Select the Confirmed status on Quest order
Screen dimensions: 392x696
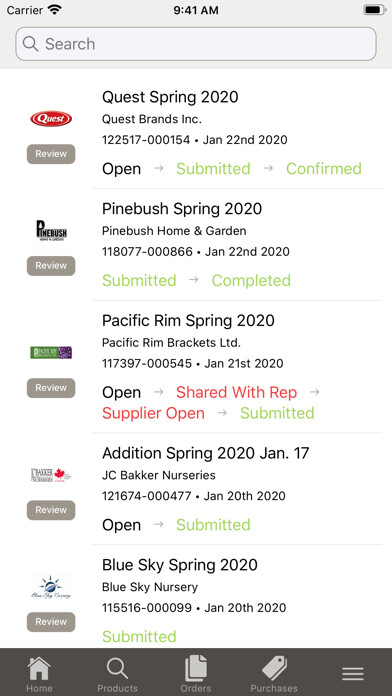[324, 169]
